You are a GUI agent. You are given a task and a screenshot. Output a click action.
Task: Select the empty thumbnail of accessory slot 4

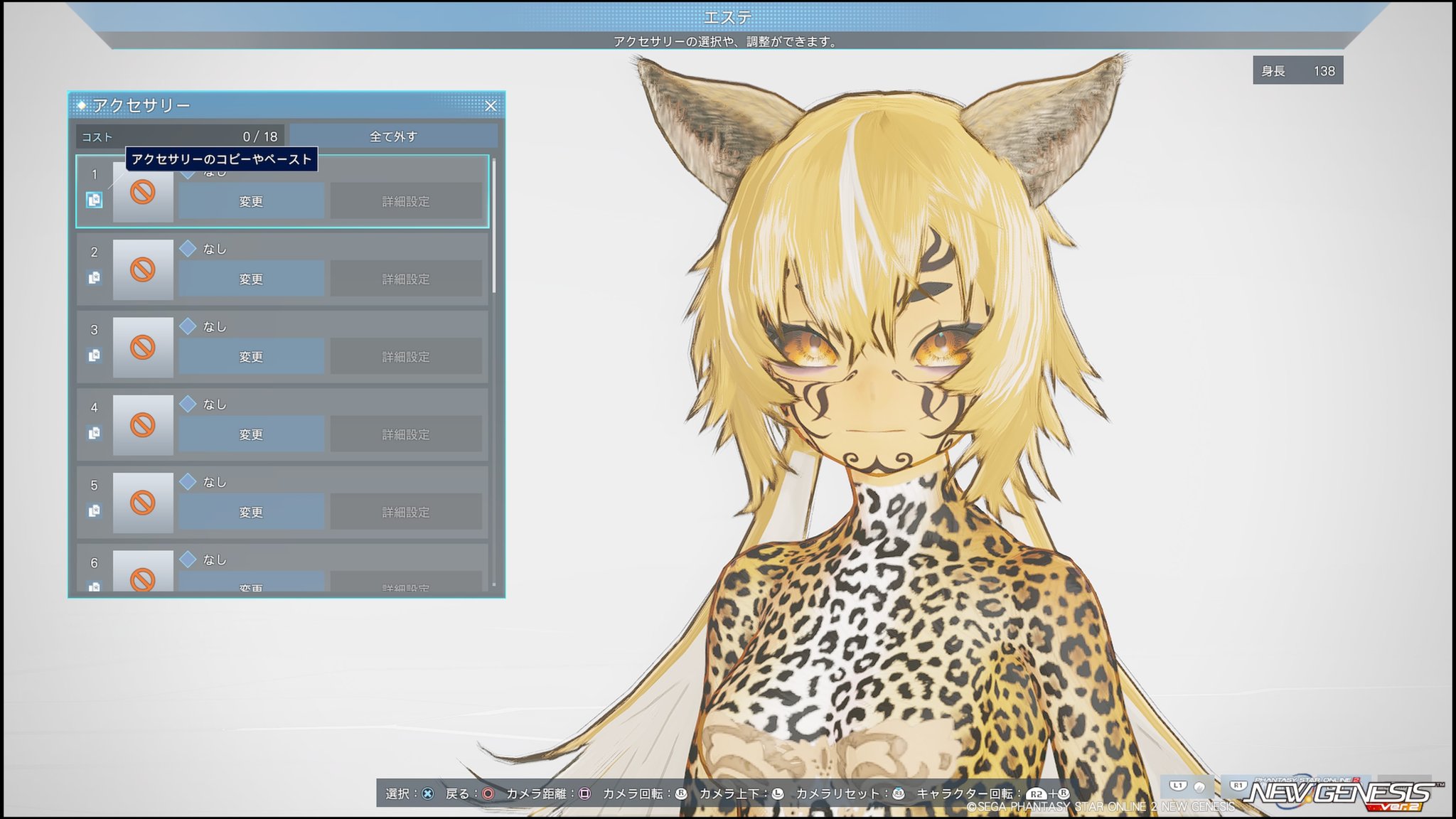(x=143, y=424)
